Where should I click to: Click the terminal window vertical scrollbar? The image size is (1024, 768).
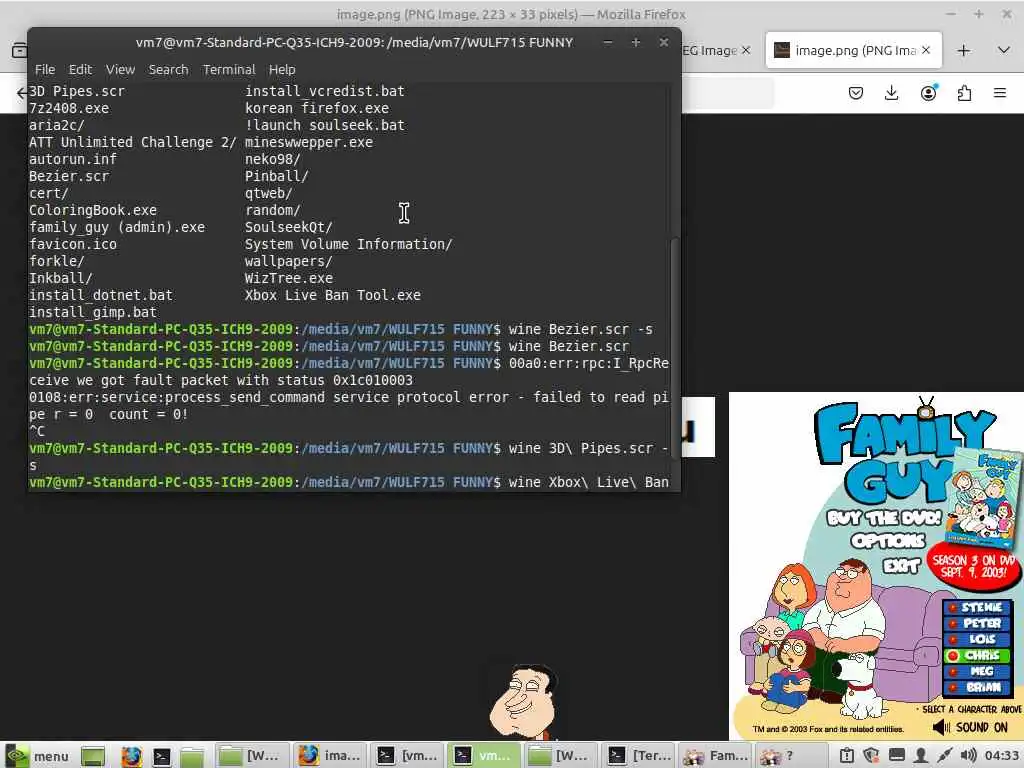point(675,349)
